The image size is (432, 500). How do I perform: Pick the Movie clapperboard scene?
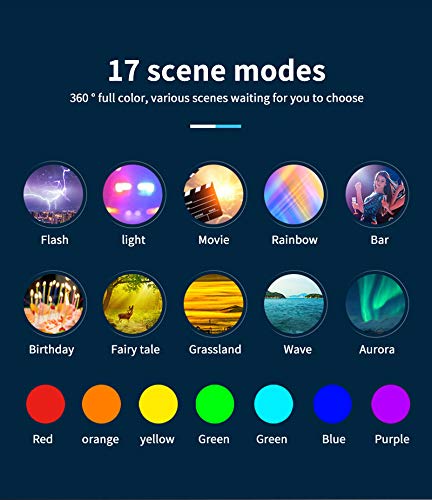coord(214,194)
